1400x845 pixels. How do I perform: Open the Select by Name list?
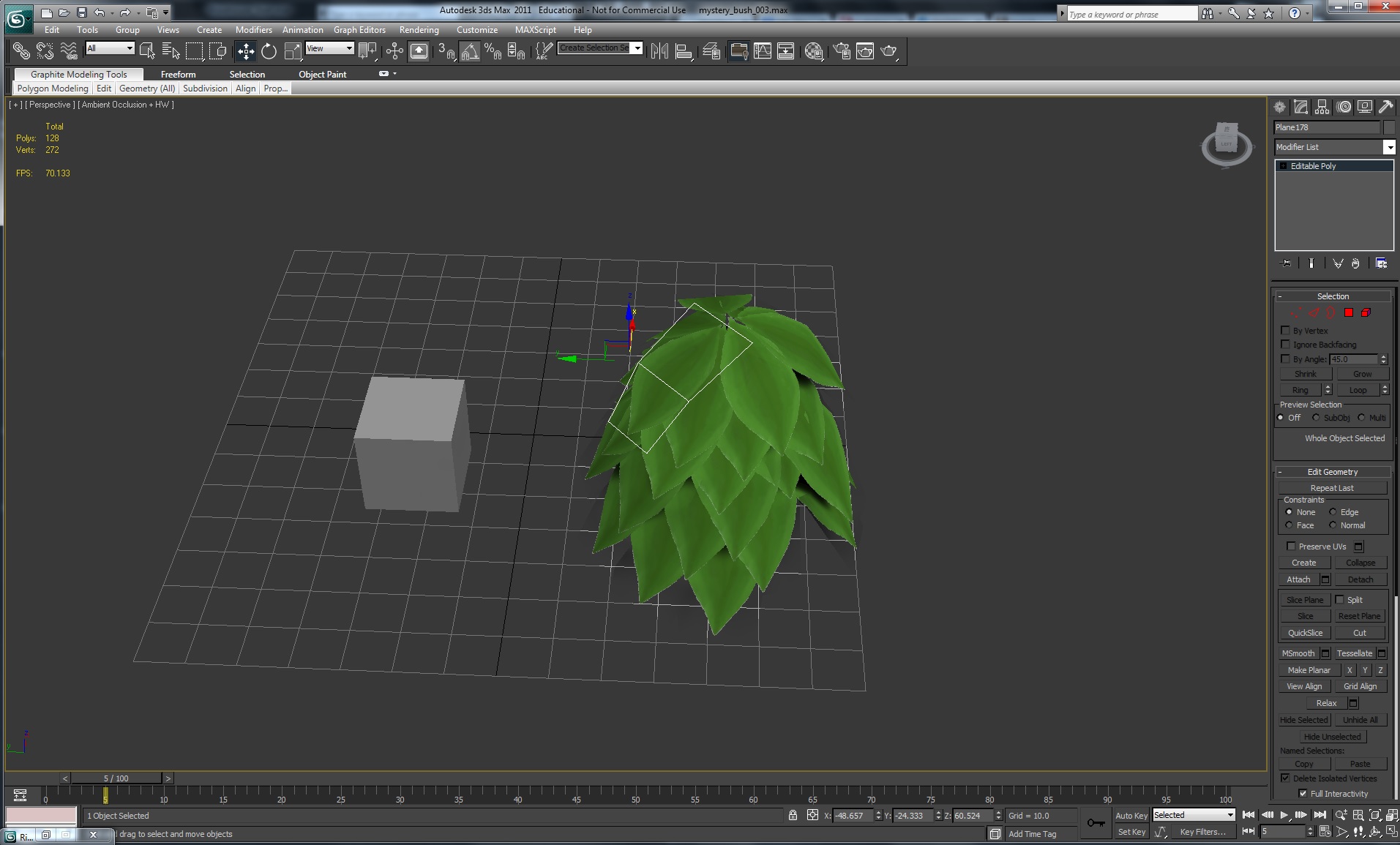[x=171, y=50]
